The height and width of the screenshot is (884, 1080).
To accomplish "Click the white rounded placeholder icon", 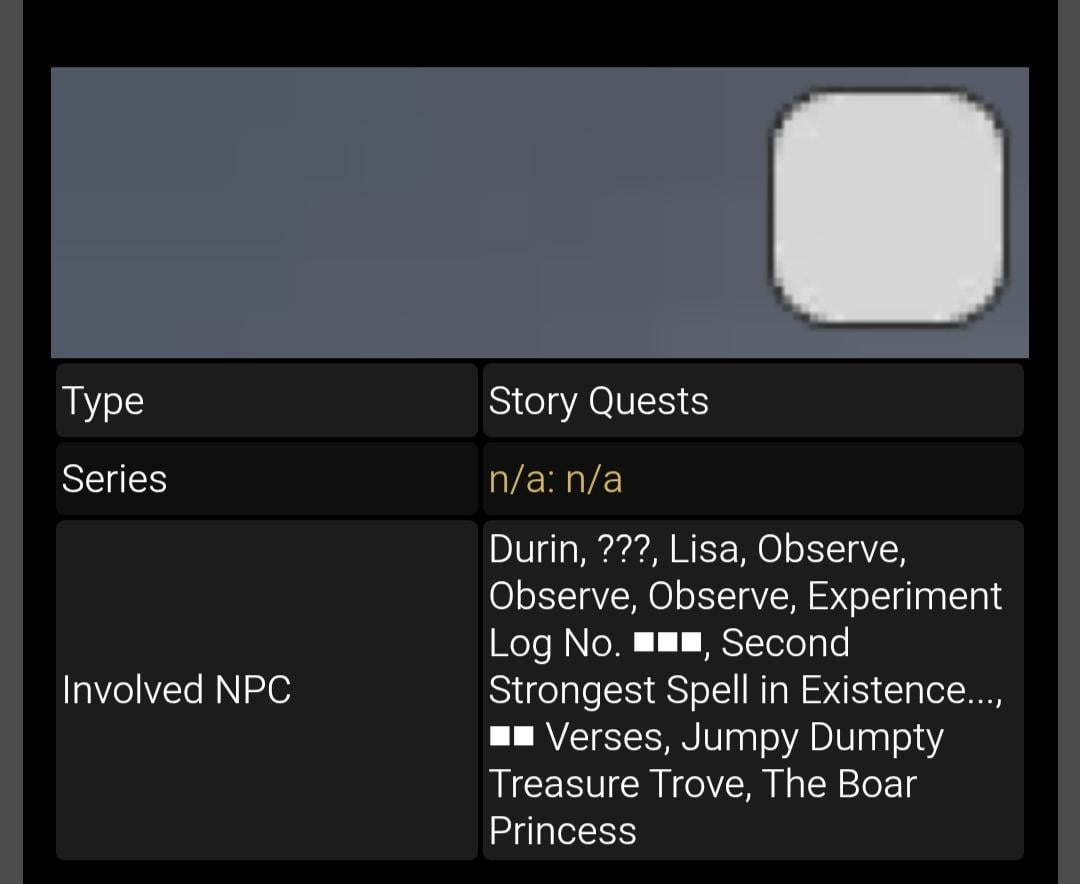I will coord(888,207).
